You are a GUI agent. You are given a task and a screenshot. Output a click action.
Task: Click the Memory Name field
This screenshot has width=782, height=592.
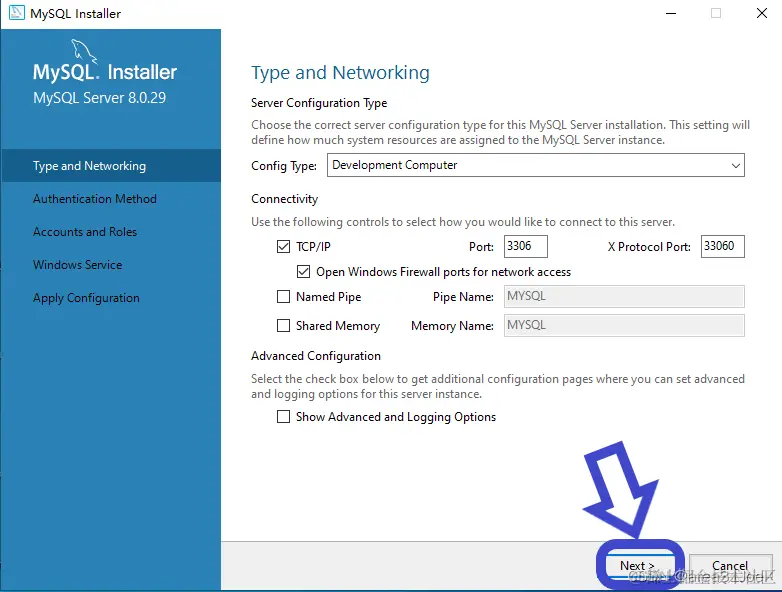pos(624,326)
